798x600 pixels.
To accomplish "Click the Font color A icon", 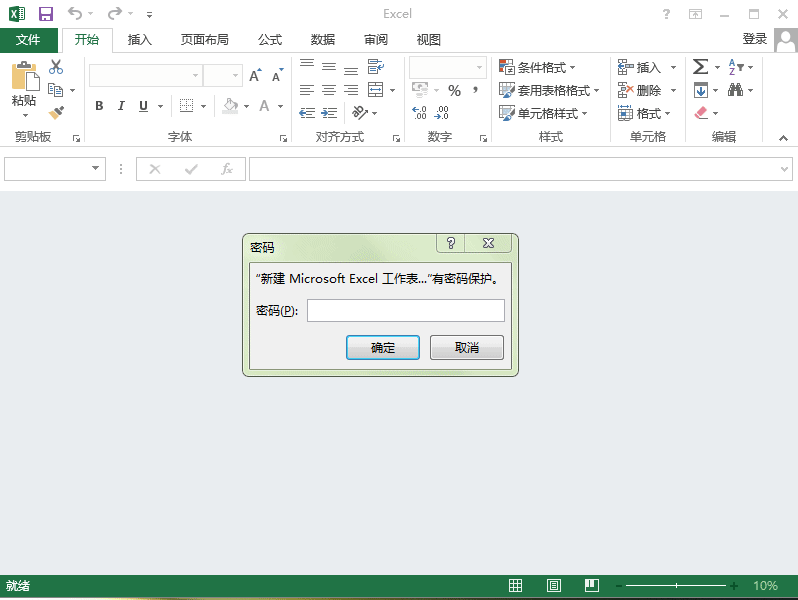I will pyautogui.click(x=264, y=106).
